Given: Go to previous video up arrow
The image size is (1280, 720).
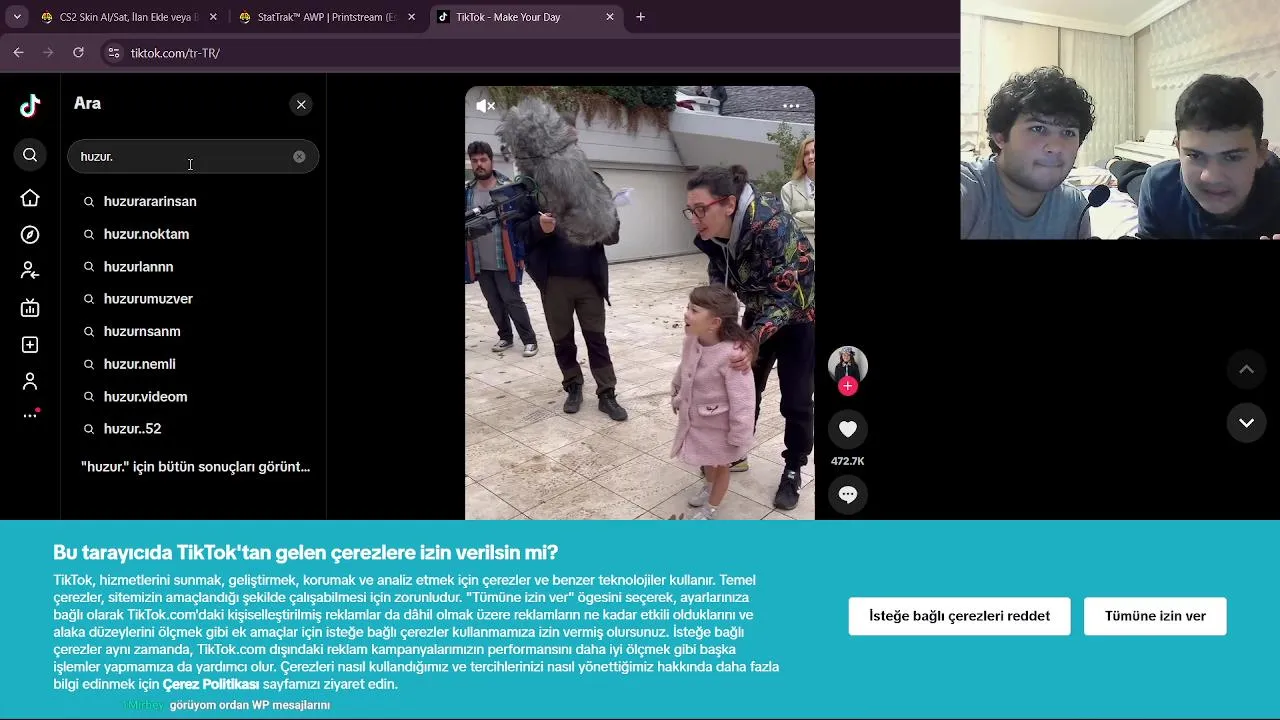Looking at the screenshot, I should (1246, 369).
